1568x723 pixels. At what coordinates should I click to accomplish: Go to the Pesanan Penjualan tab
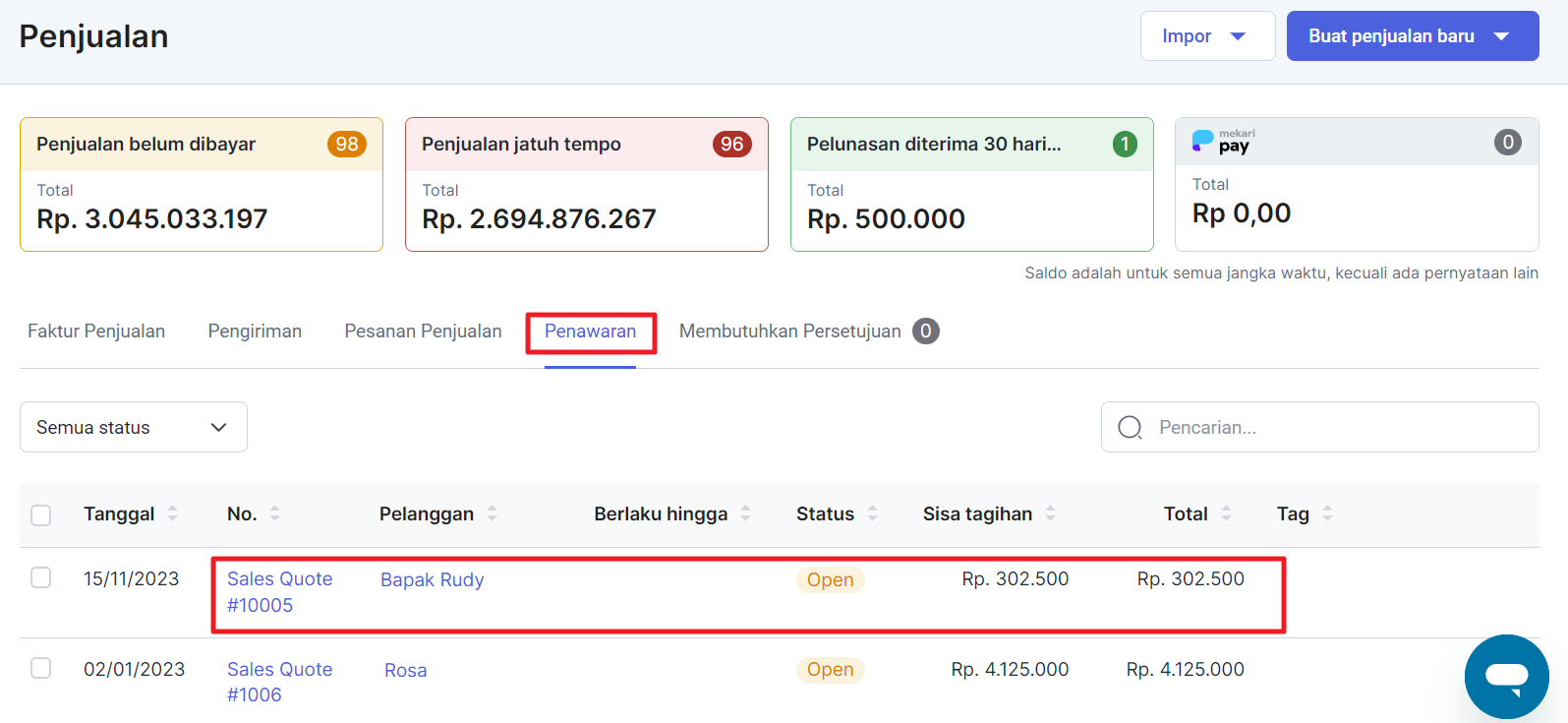[x=423, y=331]
